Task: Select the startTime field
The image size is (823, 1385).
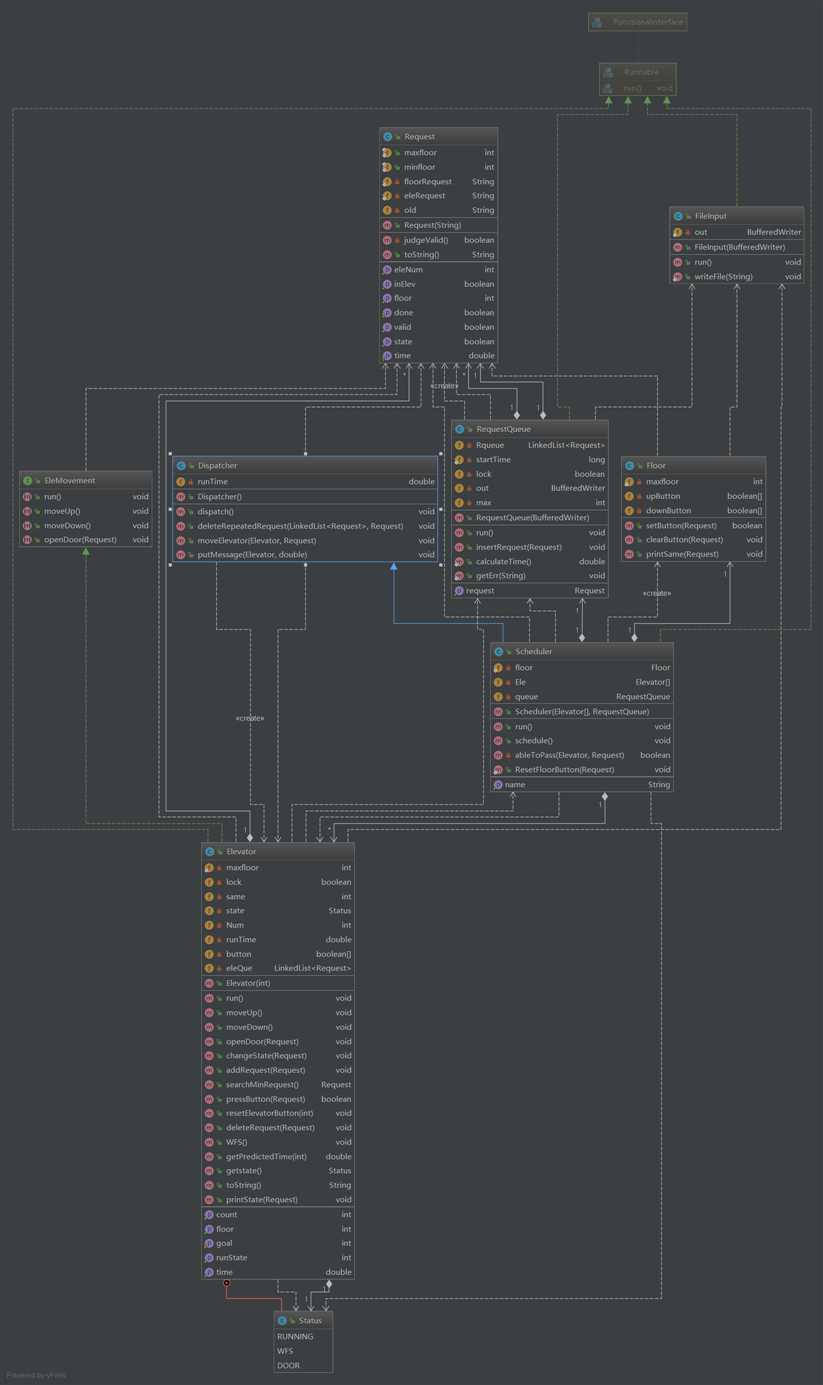Action: (530, 460)
